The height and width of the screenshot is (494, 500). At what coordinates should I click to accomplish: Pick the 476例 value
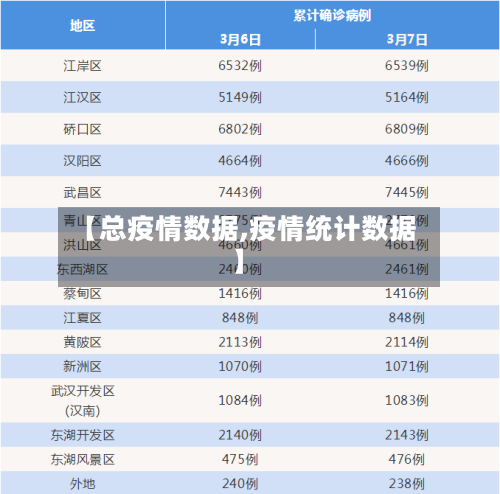407,460
